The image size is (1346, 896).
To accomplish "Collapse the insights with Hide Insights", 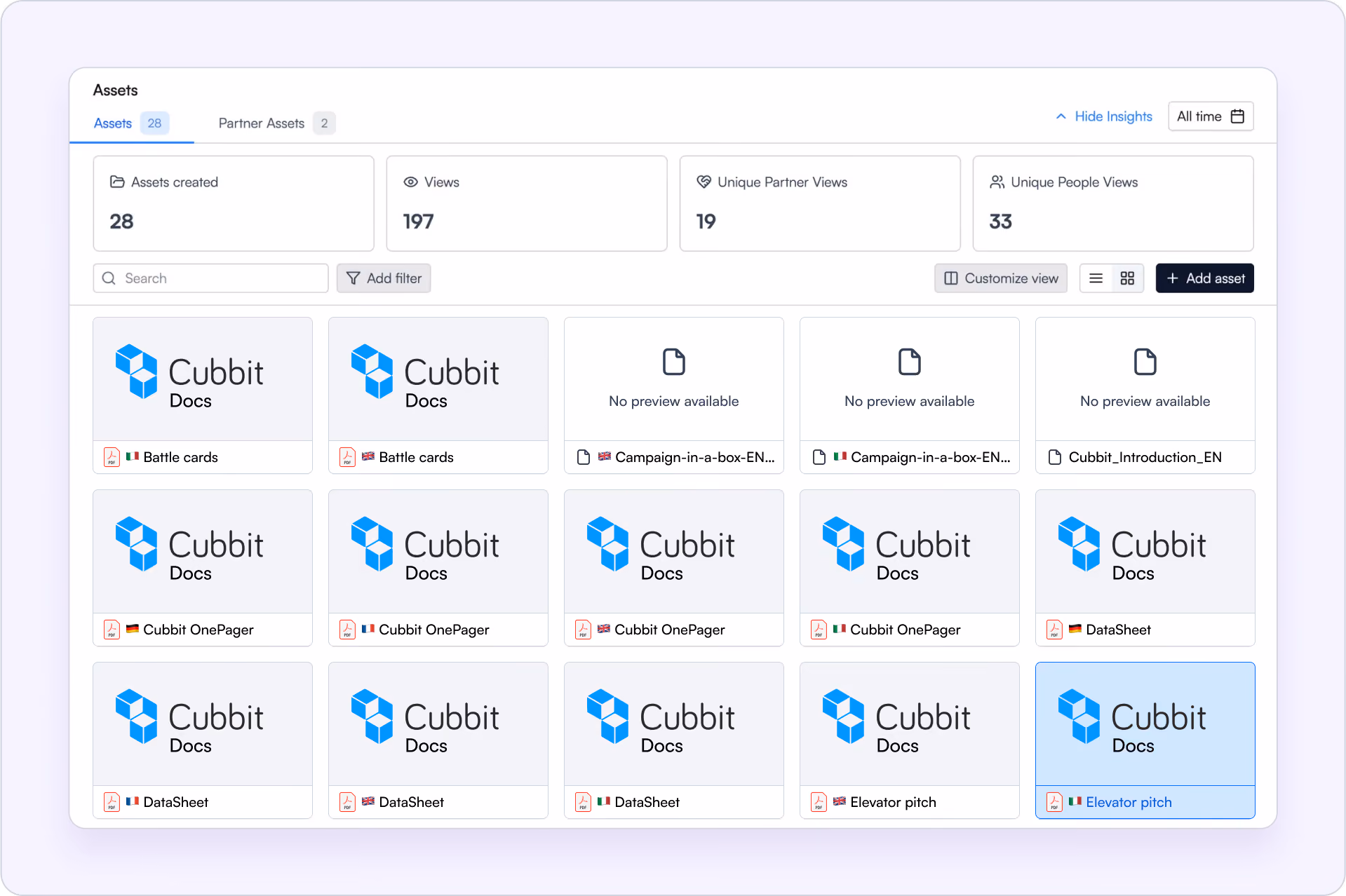I will [x=1104, y=116].
